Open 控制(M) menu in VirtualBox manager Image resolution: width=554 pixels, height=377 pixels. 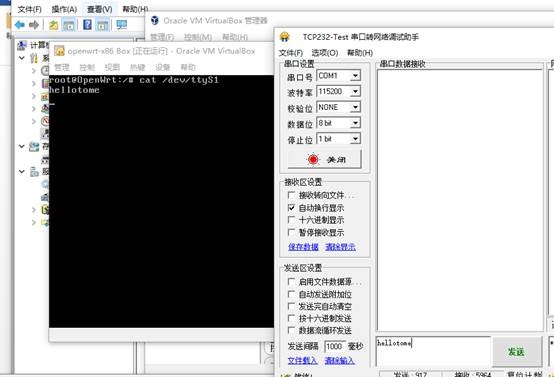(198, 37)
